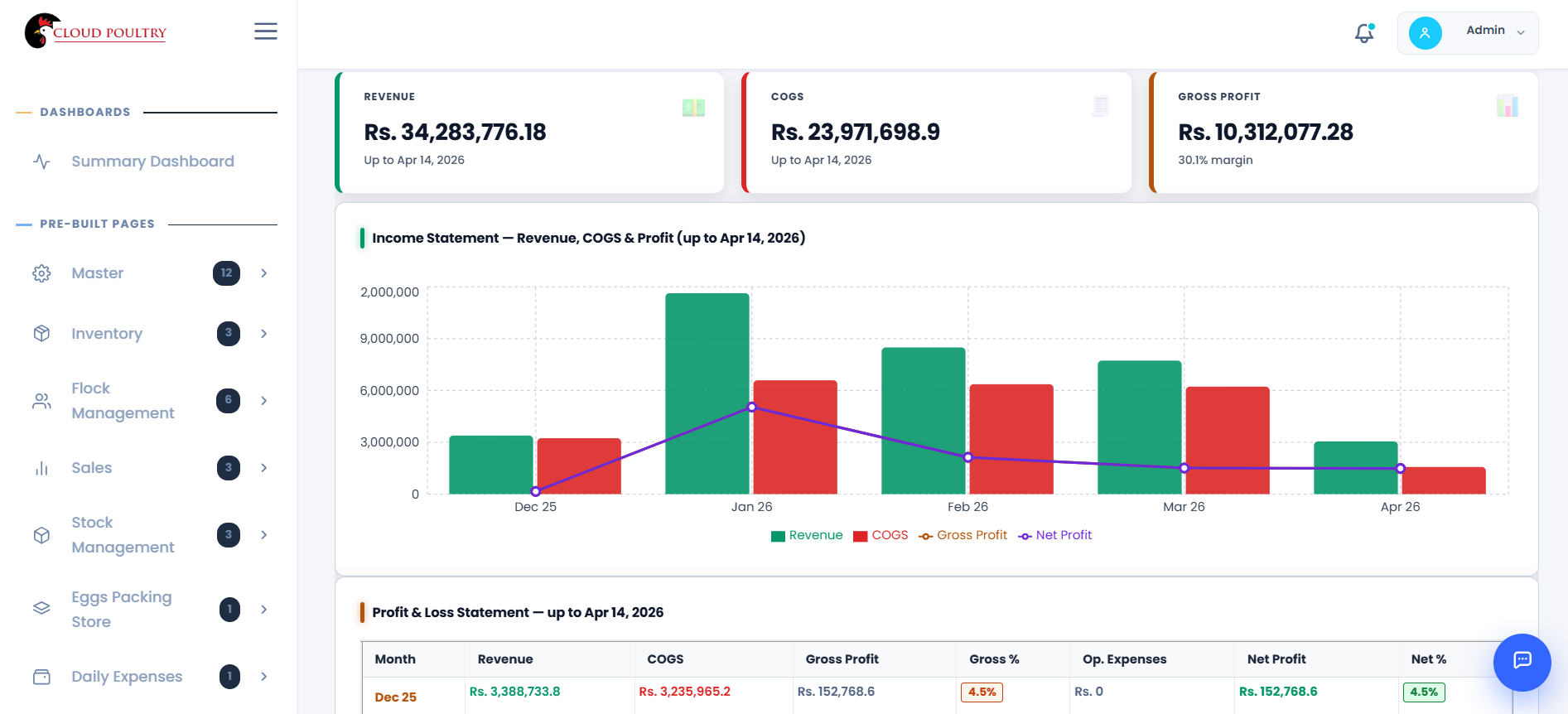Click the Cloud Poultry logo
Image resolution: width=1568 pixels, height=714 pixels.
pyautogui.click(x=95, y=31)
